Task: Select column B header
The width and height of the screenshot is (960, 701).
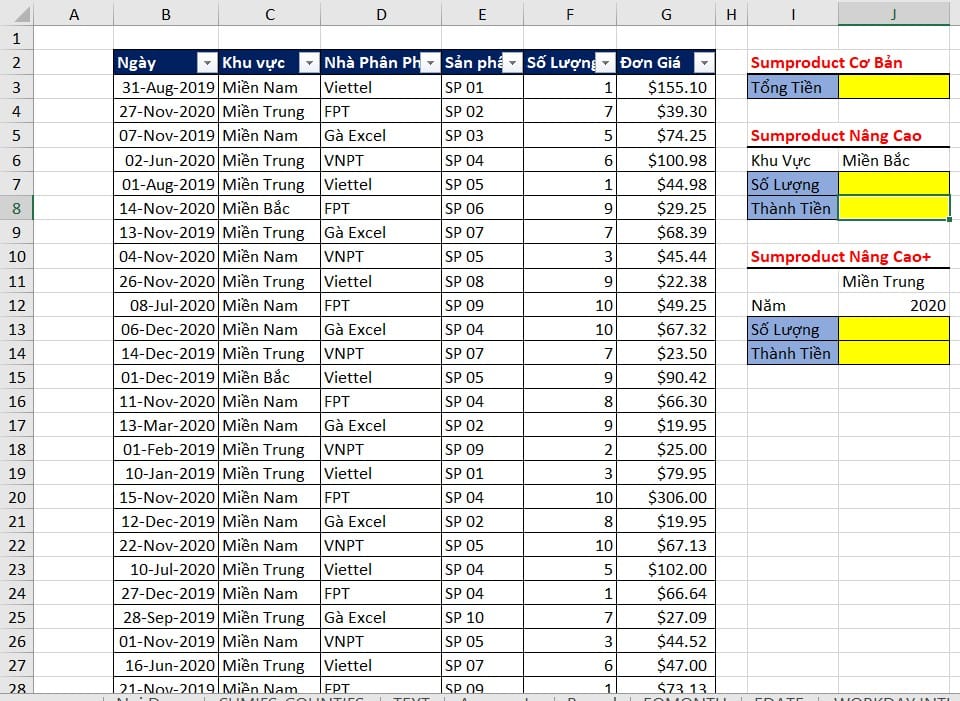Action: 165,14
